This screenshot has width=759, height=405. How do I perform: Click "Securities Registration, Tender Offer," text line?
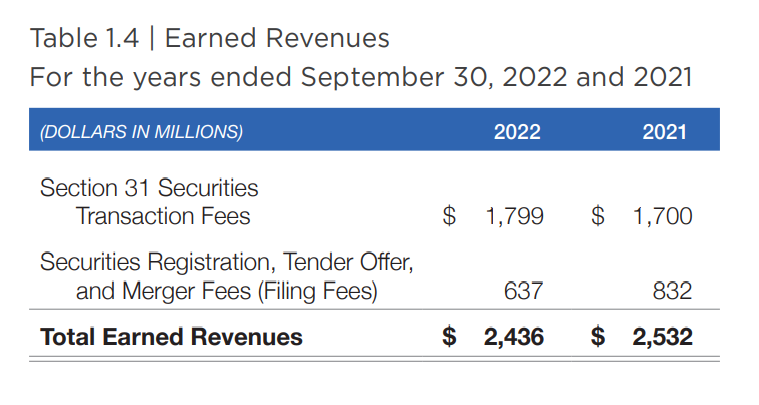(x=227, y=263)
